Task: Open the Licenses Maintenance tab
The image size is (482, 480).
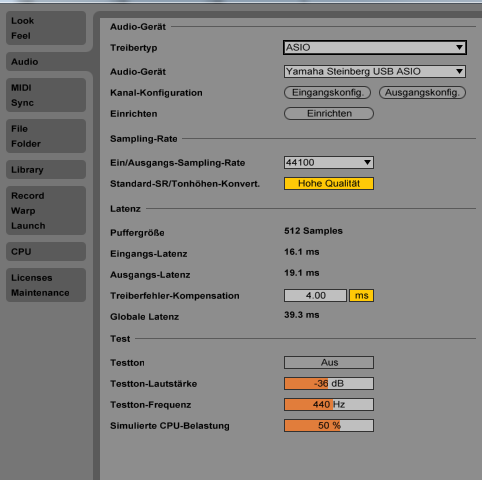Action: (46, 285)
